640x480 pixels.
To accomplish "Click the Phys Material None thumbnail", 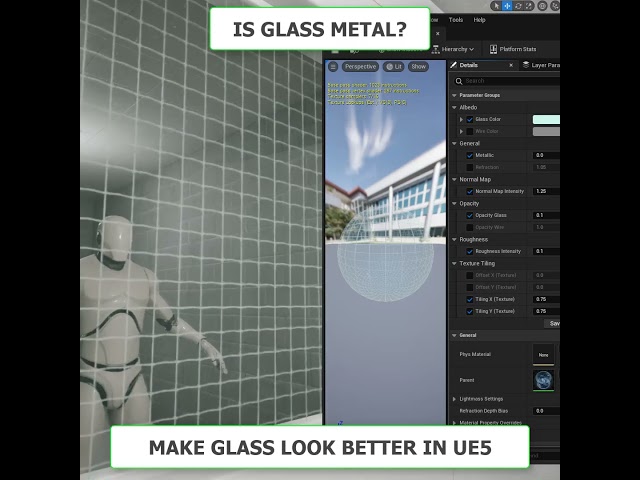I will tap(543, 355).
